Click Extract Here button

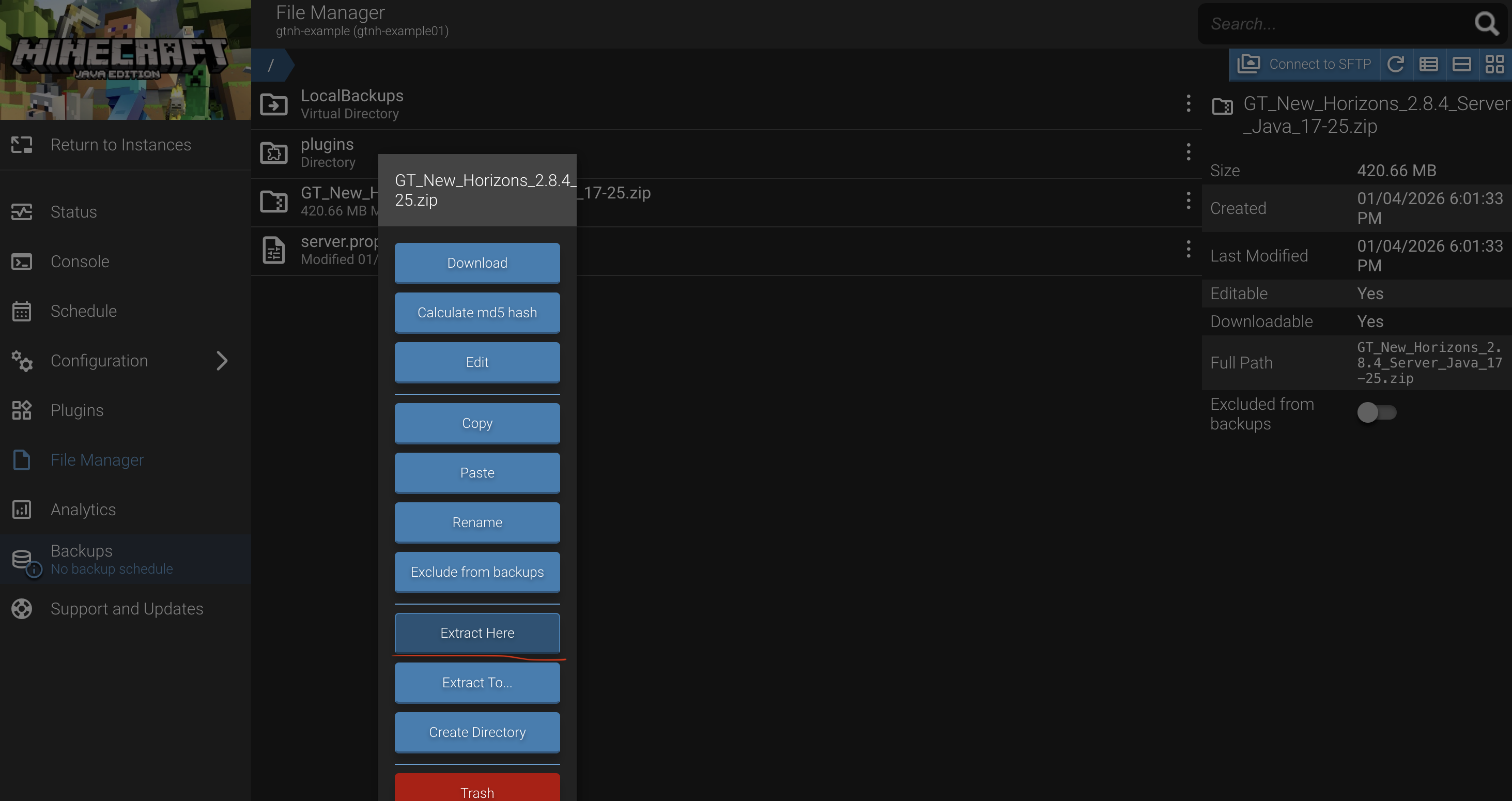click(477, 633)
